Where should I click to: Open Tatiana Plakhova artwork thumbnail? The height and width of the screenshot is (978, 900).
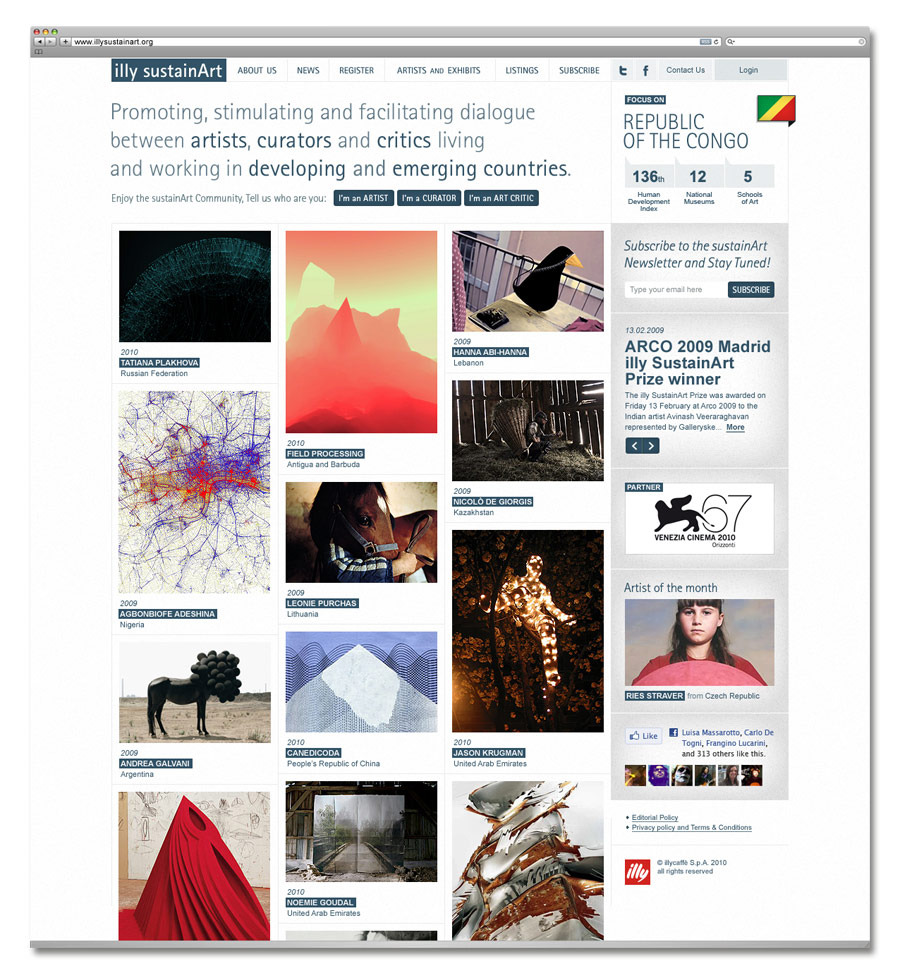195,286
